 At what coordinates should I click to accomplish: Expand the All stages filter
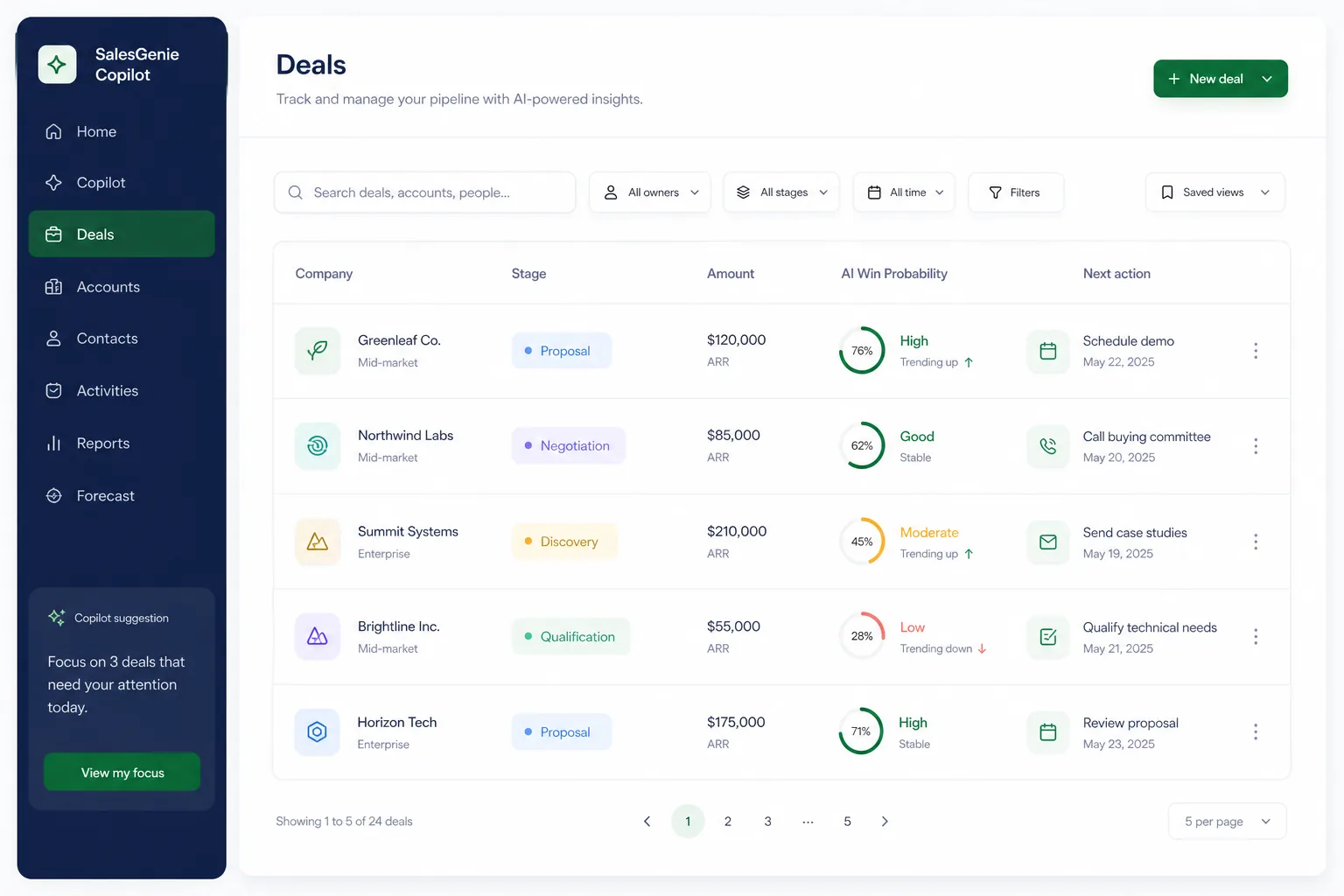coord(781,192)
